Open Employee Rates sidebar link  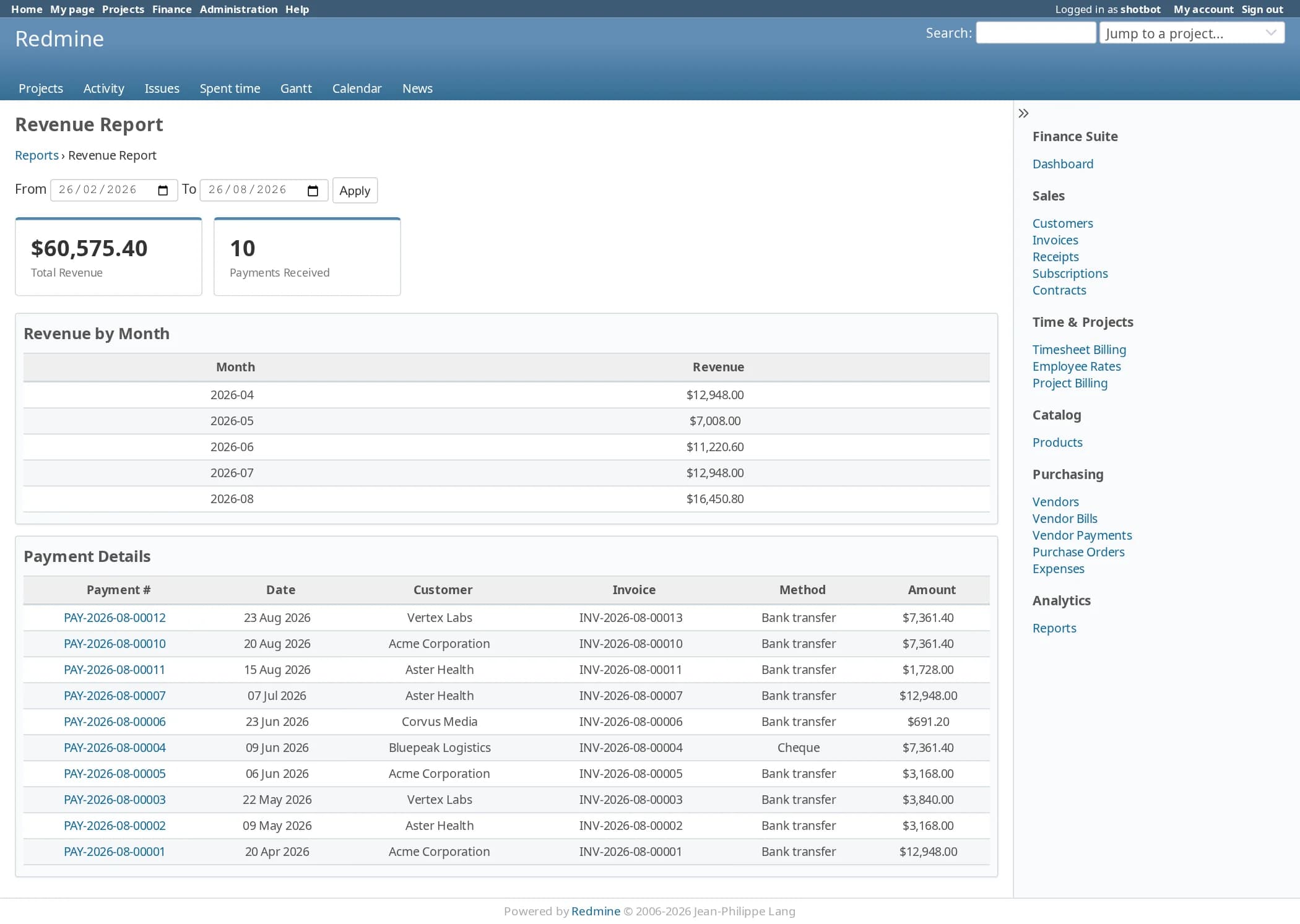click(1077, 366)
